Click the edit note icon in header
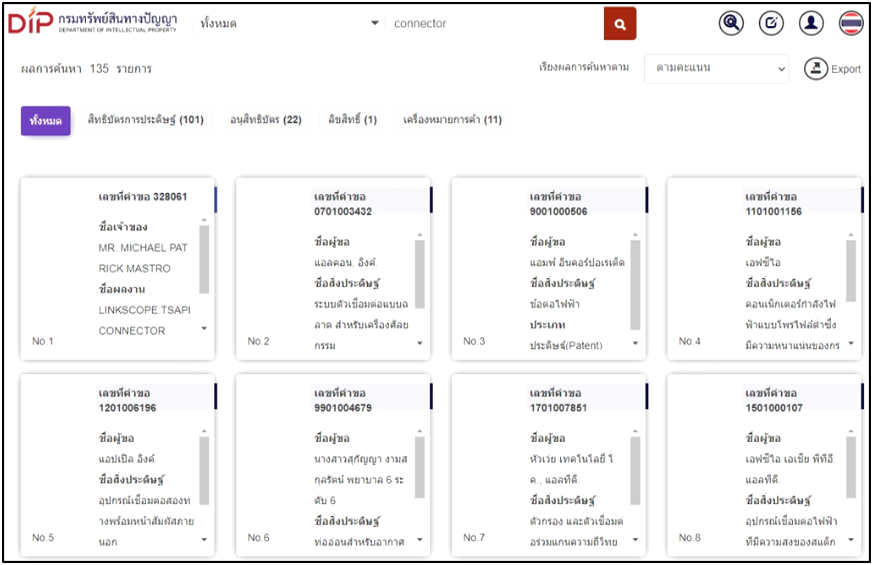Image resolution: width=873 pixels, height=565 pixels. click(772, 23)
